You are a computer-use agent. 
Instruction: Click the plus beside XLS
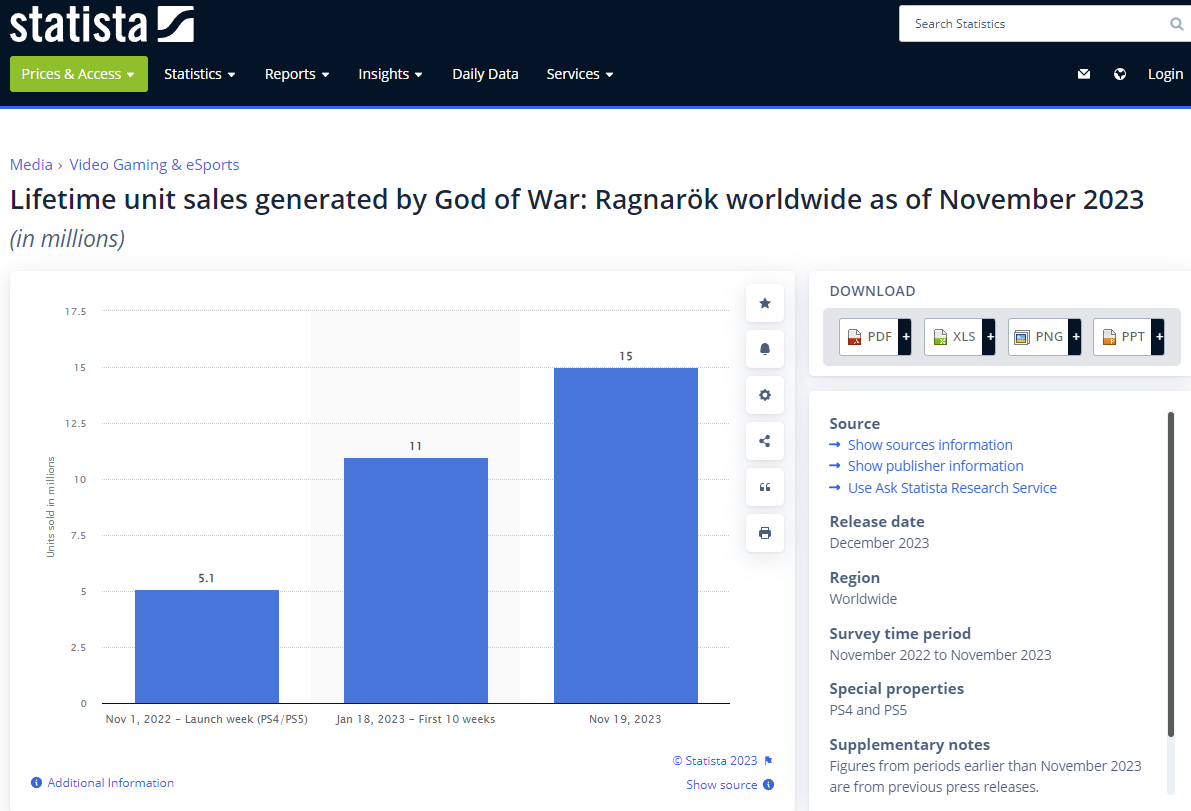click(x=990, y=336)
